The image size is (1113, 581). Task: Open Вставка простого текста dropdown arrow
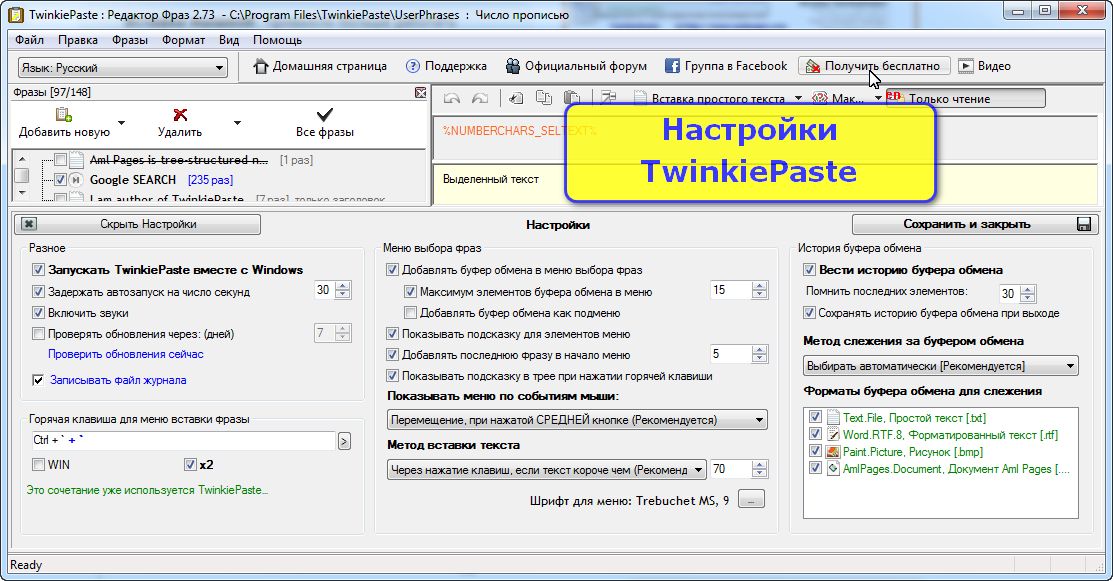click(x=798, y=99)
